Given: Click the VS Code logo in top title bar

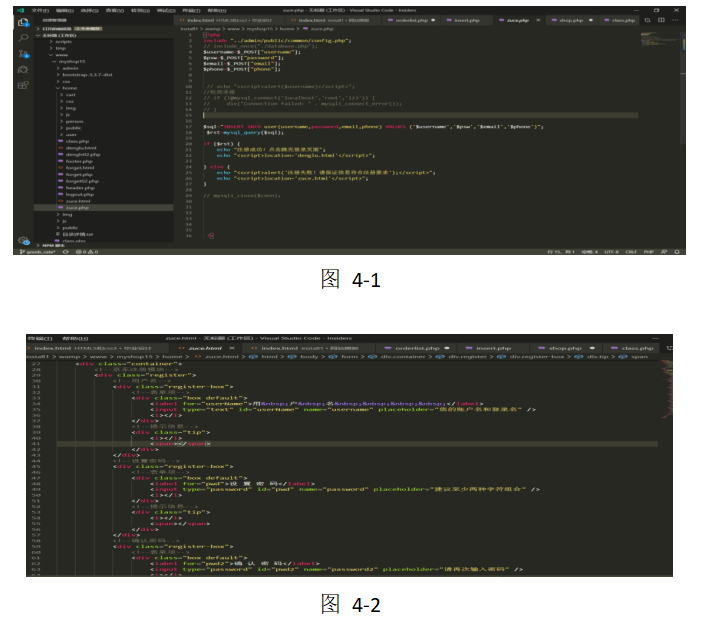Looking at the screenshot, I should (20, 10).
